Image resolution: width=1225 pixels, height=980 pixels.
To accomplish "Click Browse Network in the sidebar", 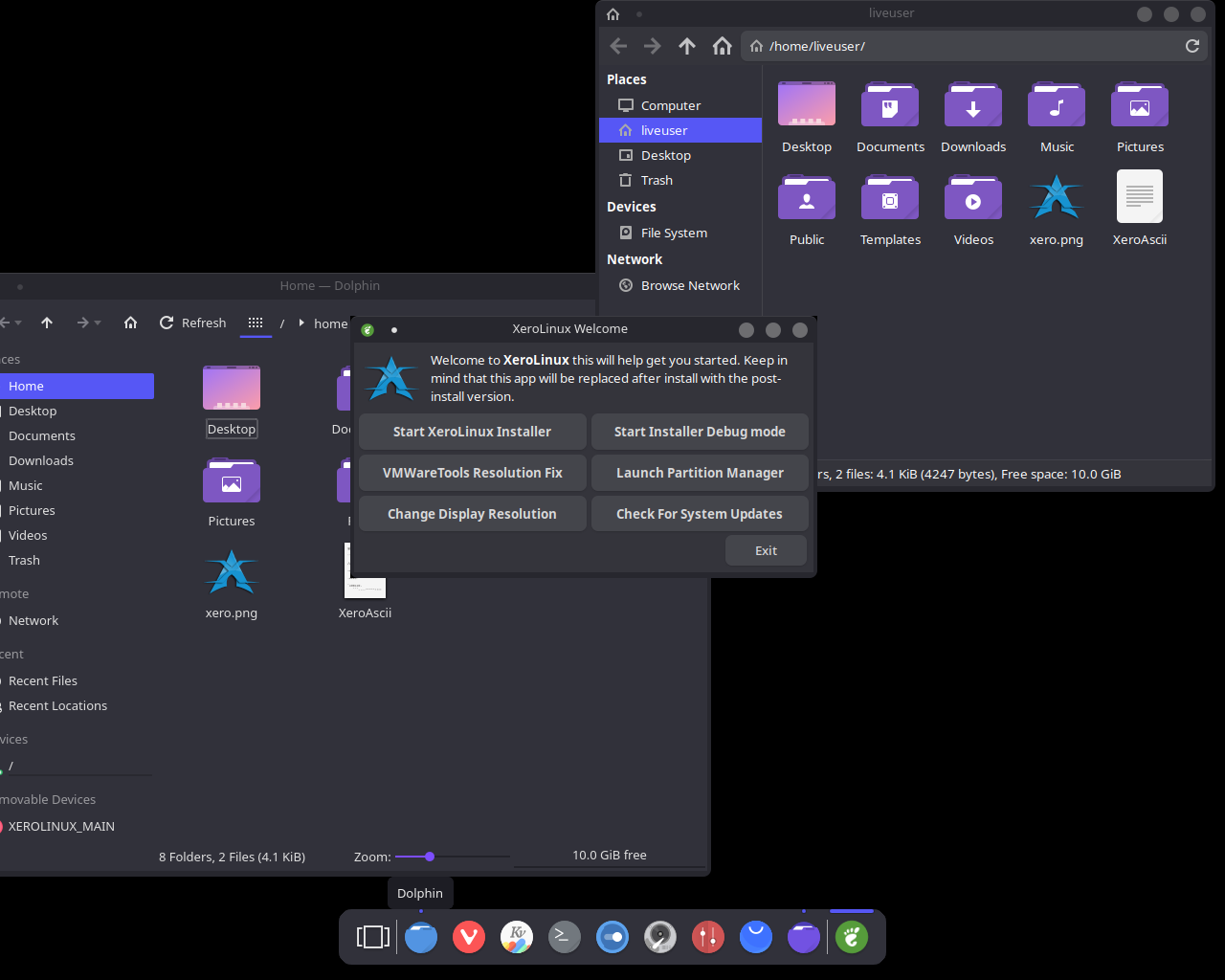I will click(680, 285).
